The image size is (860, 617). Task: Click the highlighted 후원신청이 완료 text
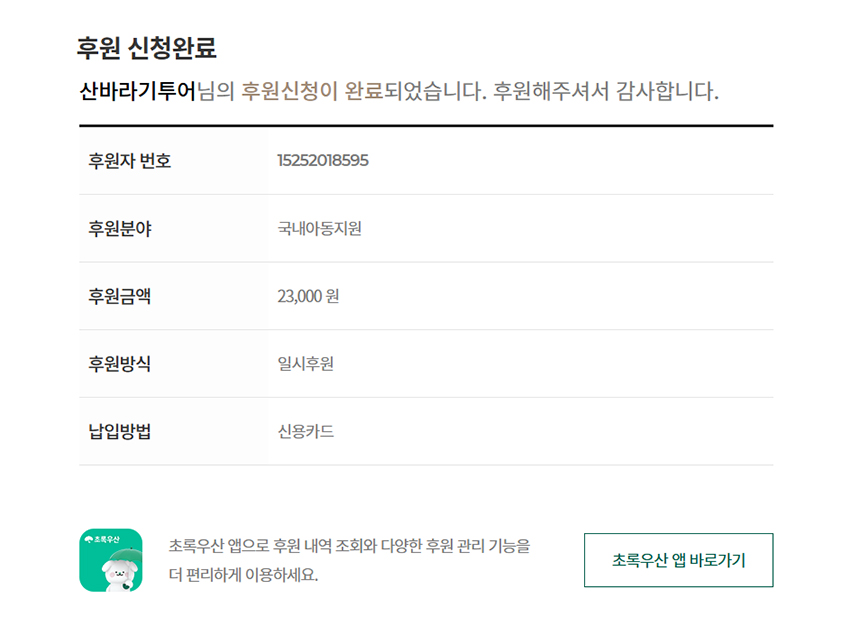click(x=312, y=92)
